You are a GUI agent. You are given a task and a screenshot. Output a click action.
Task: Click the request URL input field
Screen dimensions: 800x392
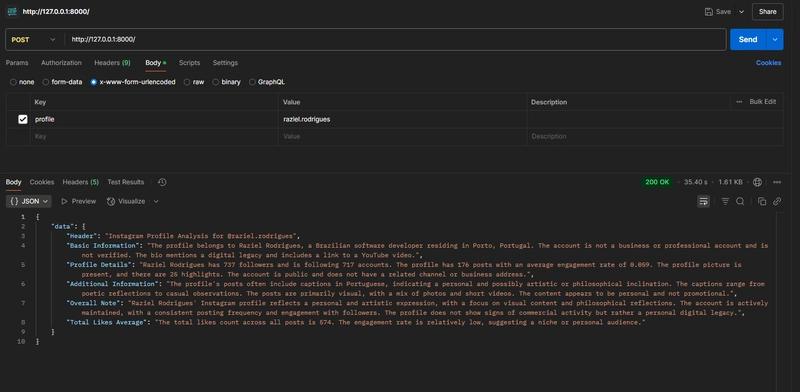pos(395,40)
